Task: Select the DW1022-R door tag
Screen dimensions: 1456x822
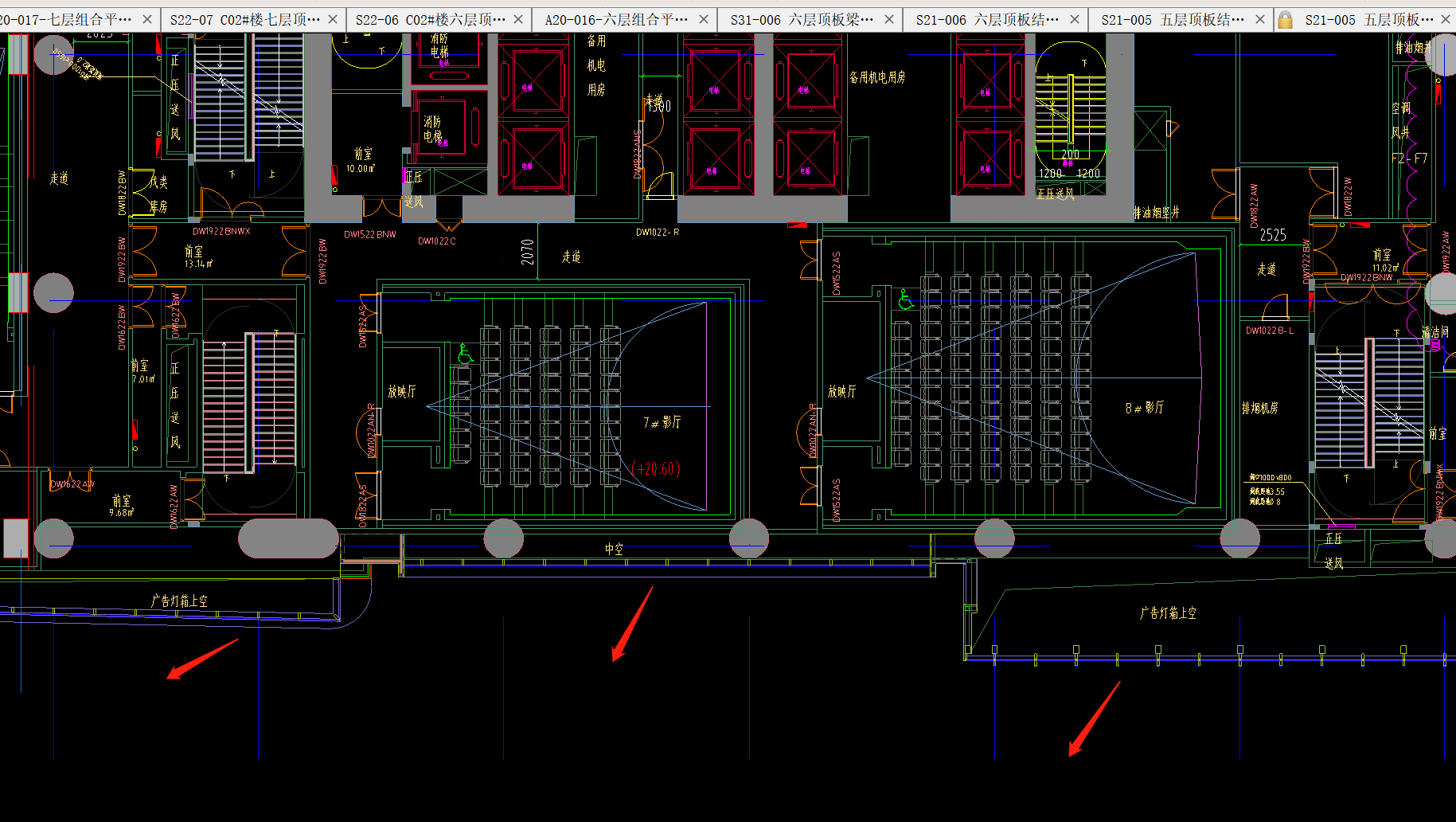Action: pos(658,232)
